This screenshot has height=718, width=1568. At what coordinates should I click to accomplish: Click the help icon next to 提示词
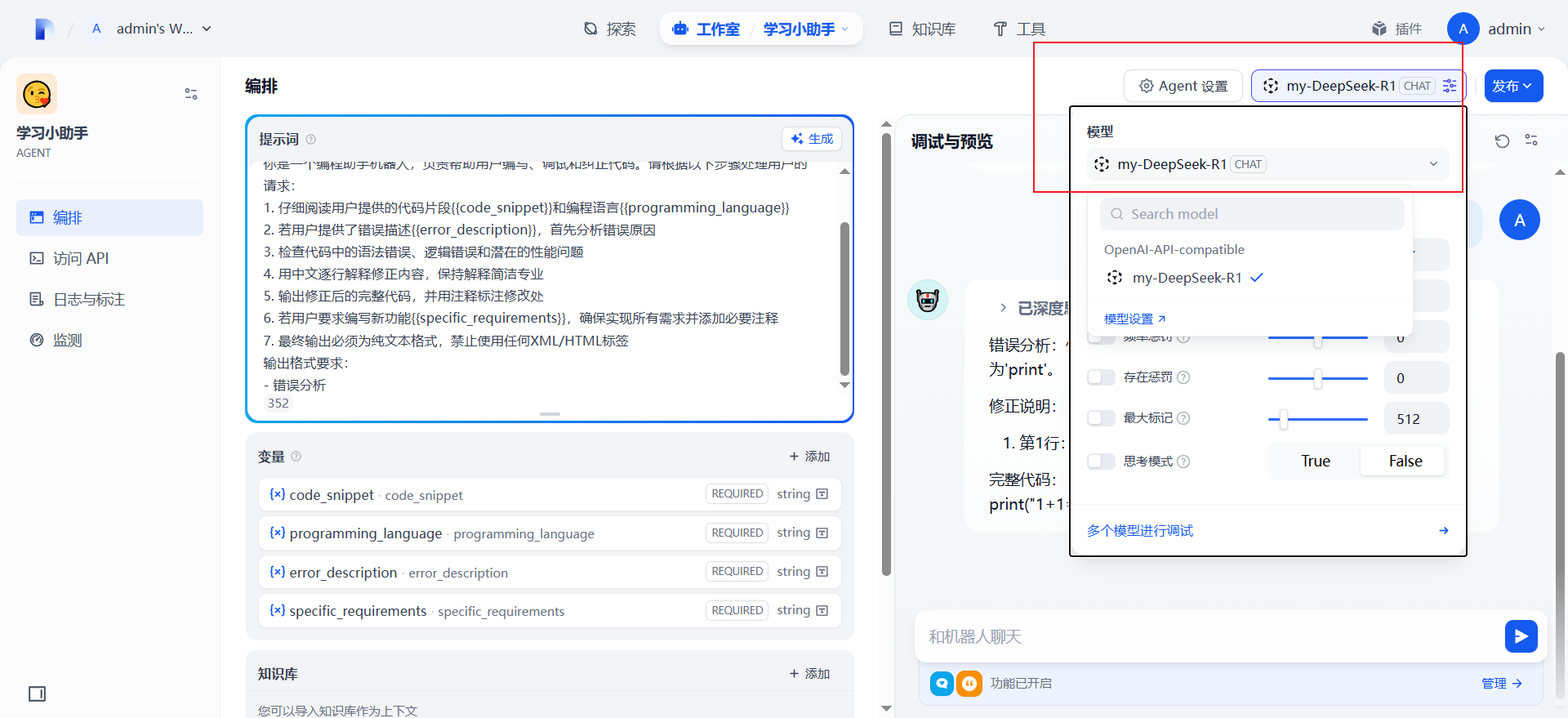click(311, 140)
